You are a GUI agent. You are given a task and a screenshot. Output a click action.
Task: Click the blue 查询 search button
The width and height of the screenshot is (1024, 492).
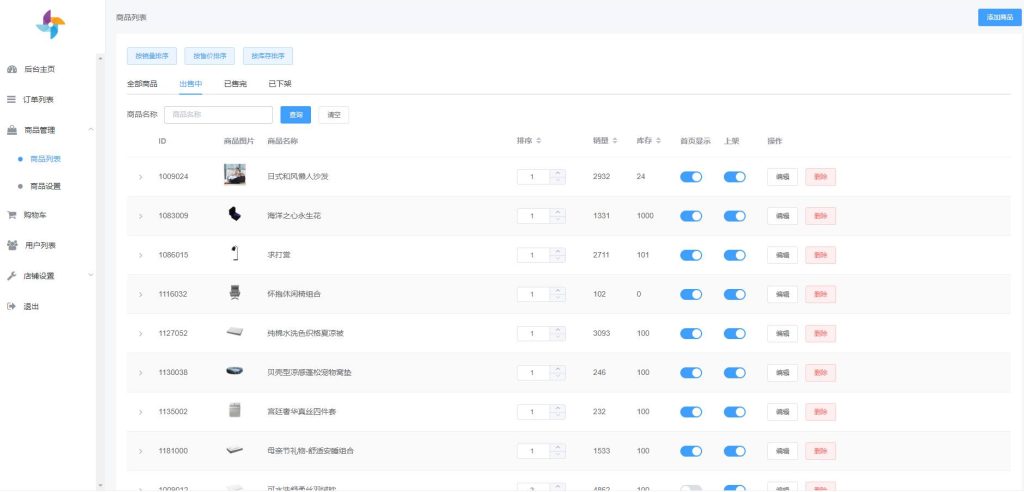tap(296, 115)
